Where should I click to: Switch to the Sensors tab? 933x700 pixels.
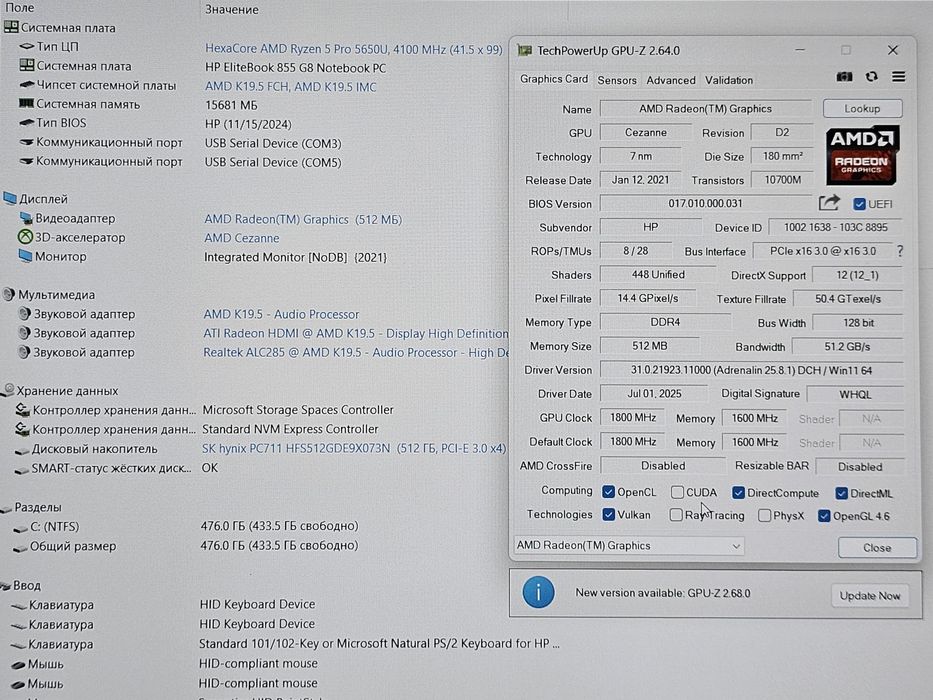pyautogui.click(x=617, y=80)
